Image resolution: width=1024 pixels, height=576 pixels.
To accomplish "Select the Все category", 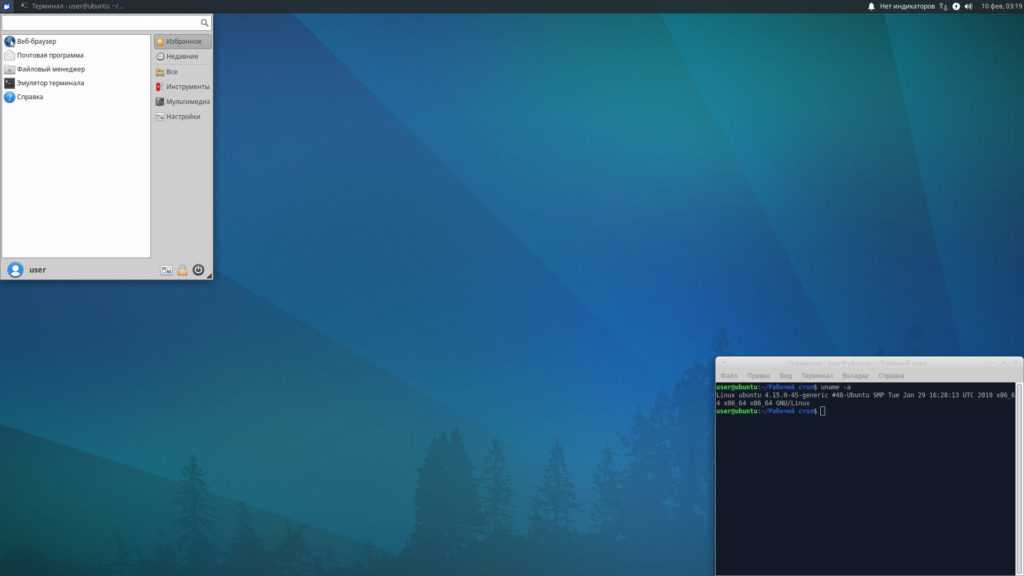I will click(x=182, y=72).
